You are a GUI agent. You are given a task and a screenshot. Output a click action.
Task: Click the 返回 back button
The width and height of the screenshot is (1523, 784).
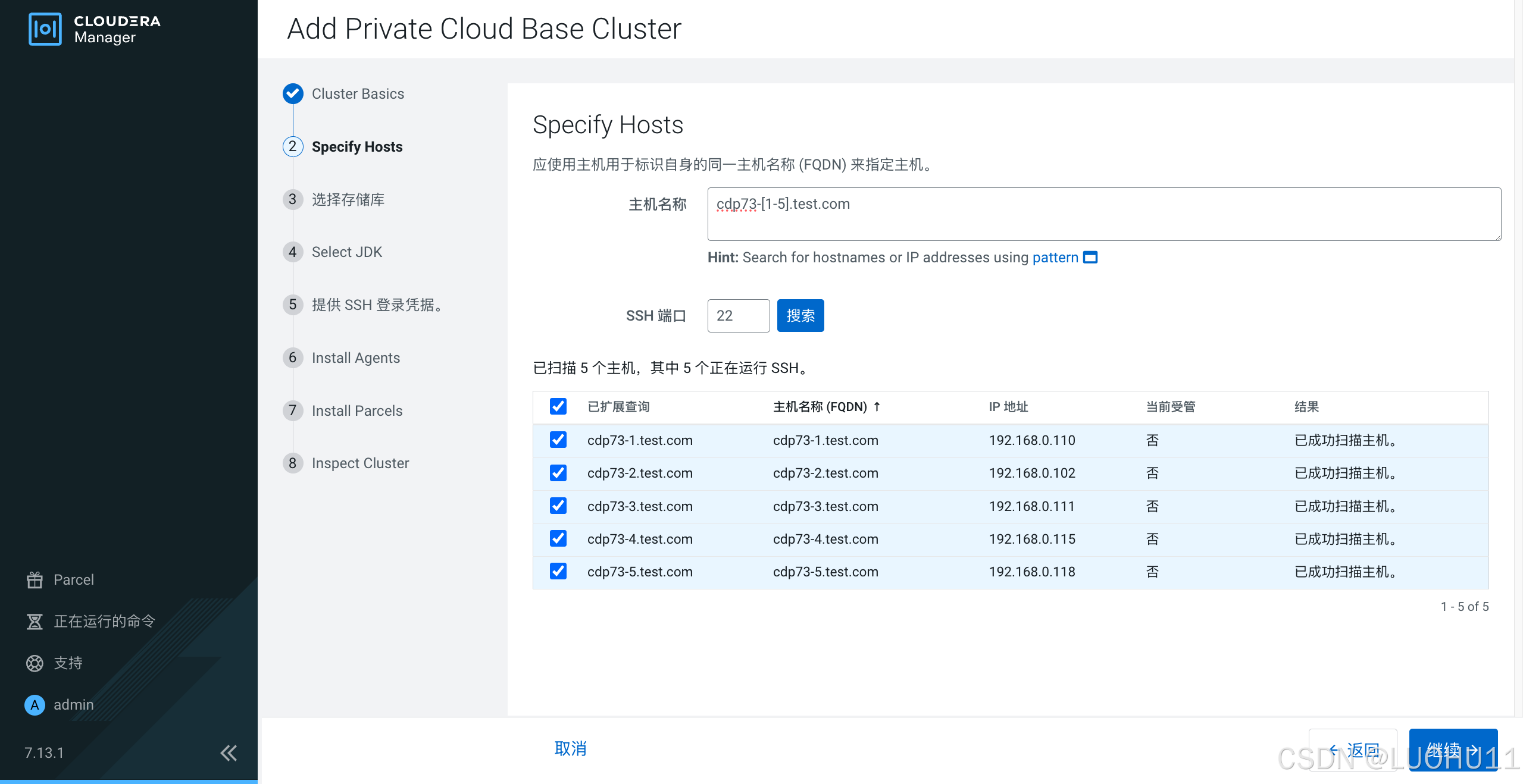click(1352, 749)
